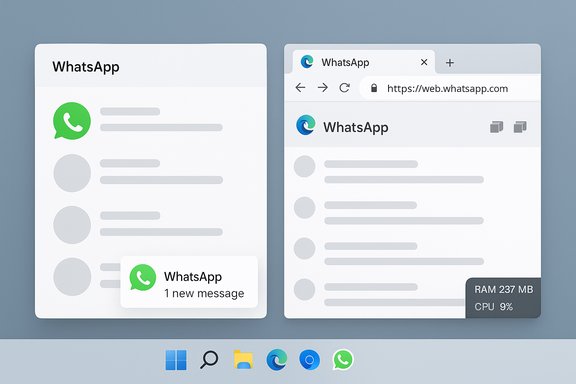Click the CPU 9% reading

coord(493,306)
